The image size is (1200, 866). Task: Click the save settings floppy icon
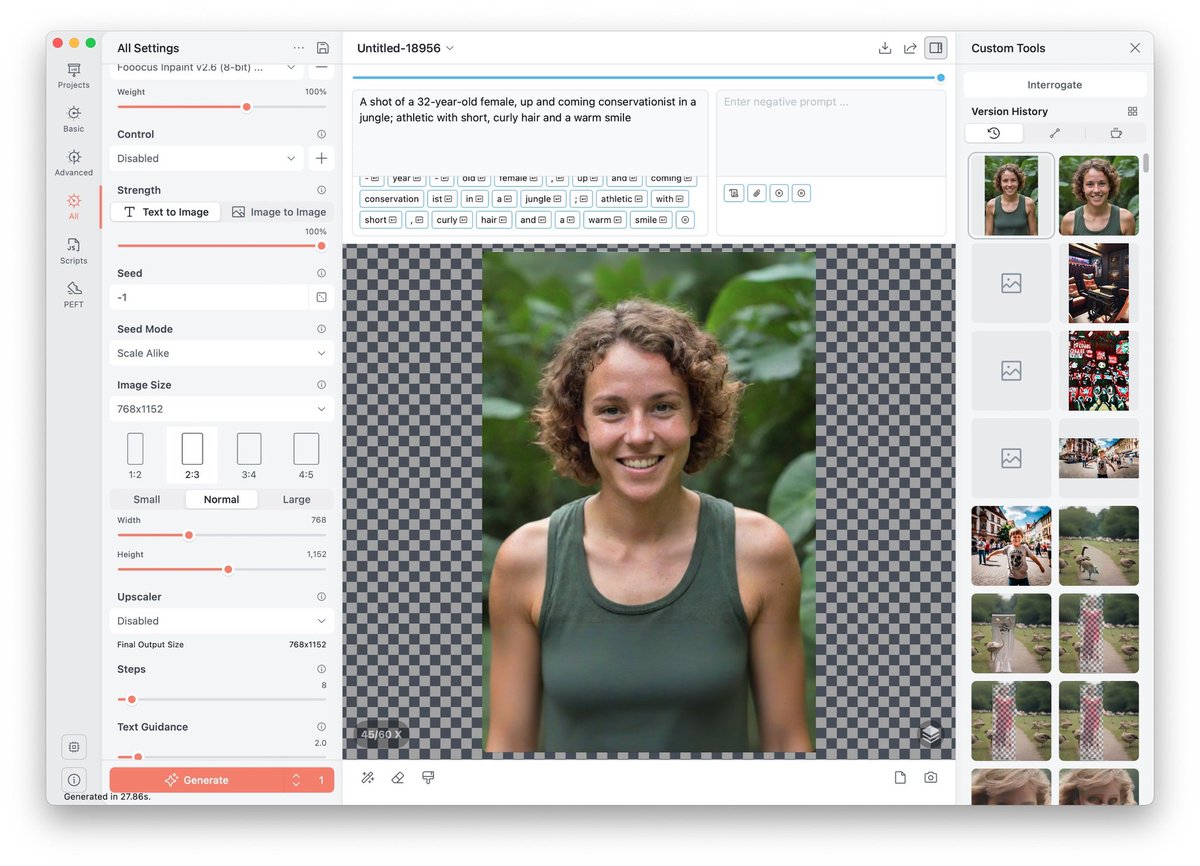coord(322,48)
